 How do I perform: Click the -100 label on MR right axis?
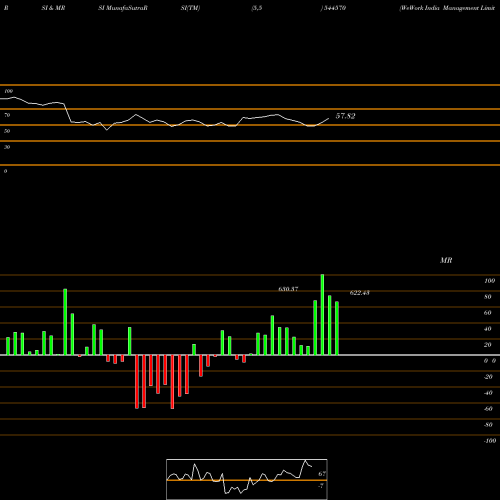point(490,441)
